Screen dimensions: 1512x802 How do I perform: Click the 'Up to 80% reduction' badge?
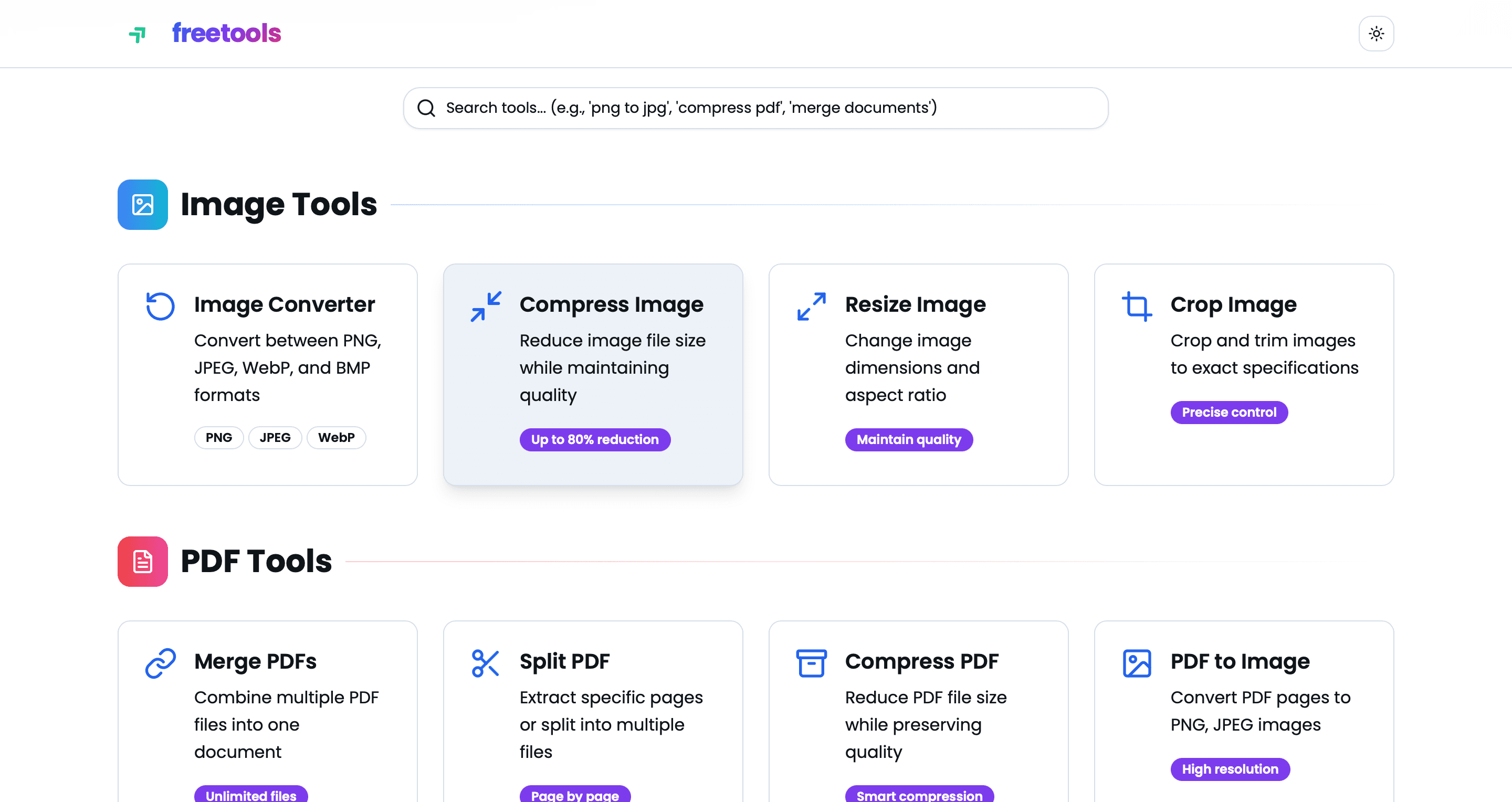pos(595,439)
